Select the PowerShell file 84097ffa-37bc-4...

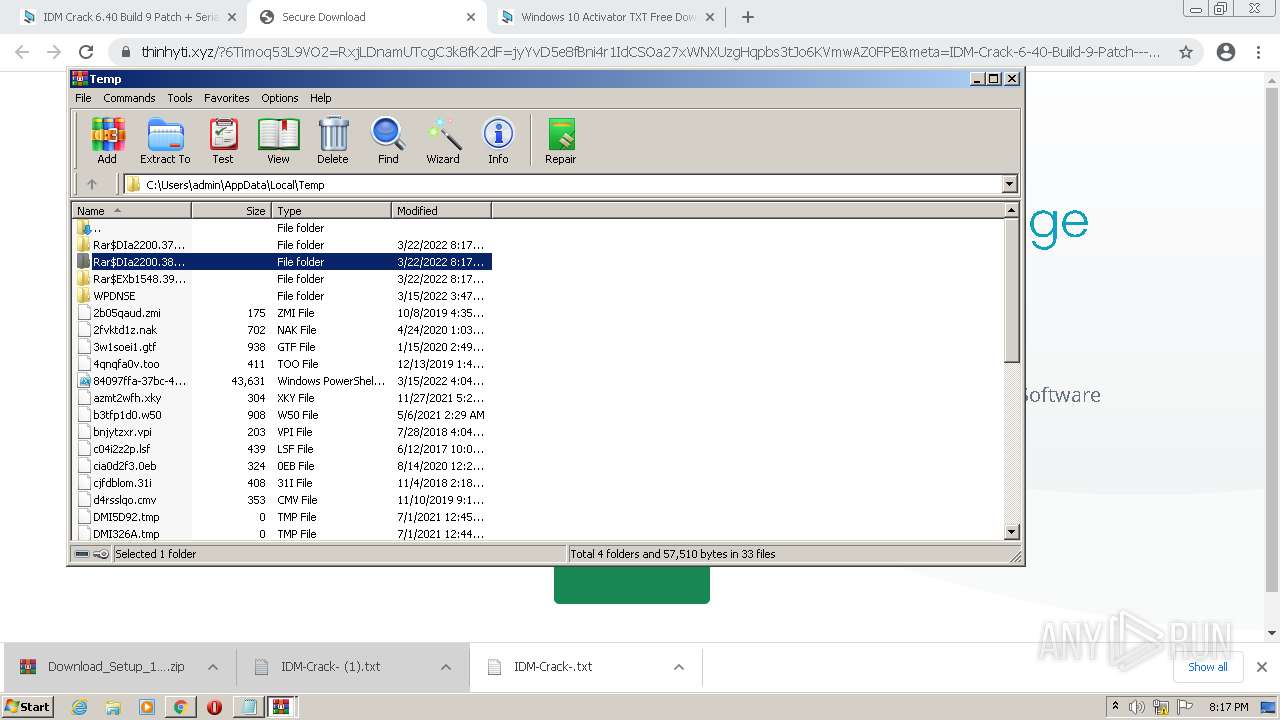click(282, 381)
